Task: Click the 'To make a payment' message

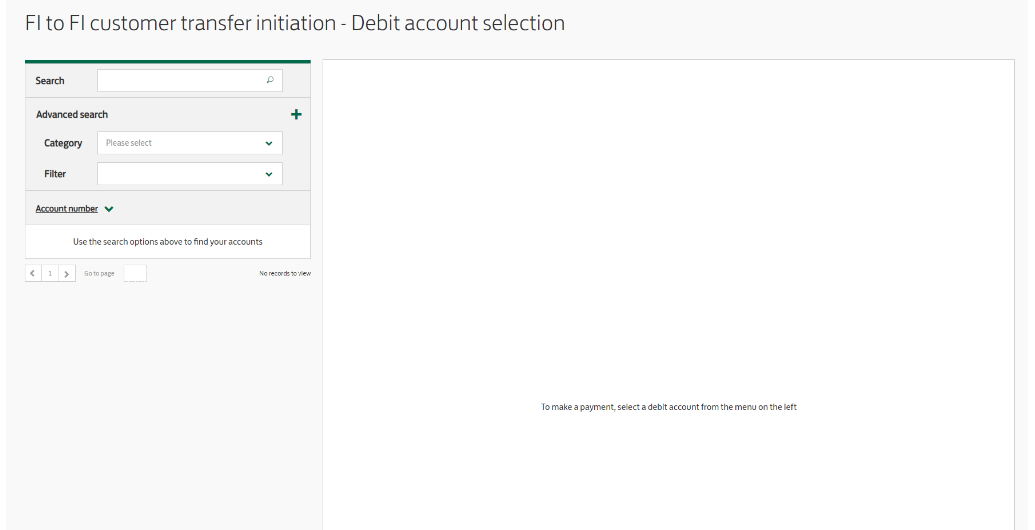Action: coord(669,407)
